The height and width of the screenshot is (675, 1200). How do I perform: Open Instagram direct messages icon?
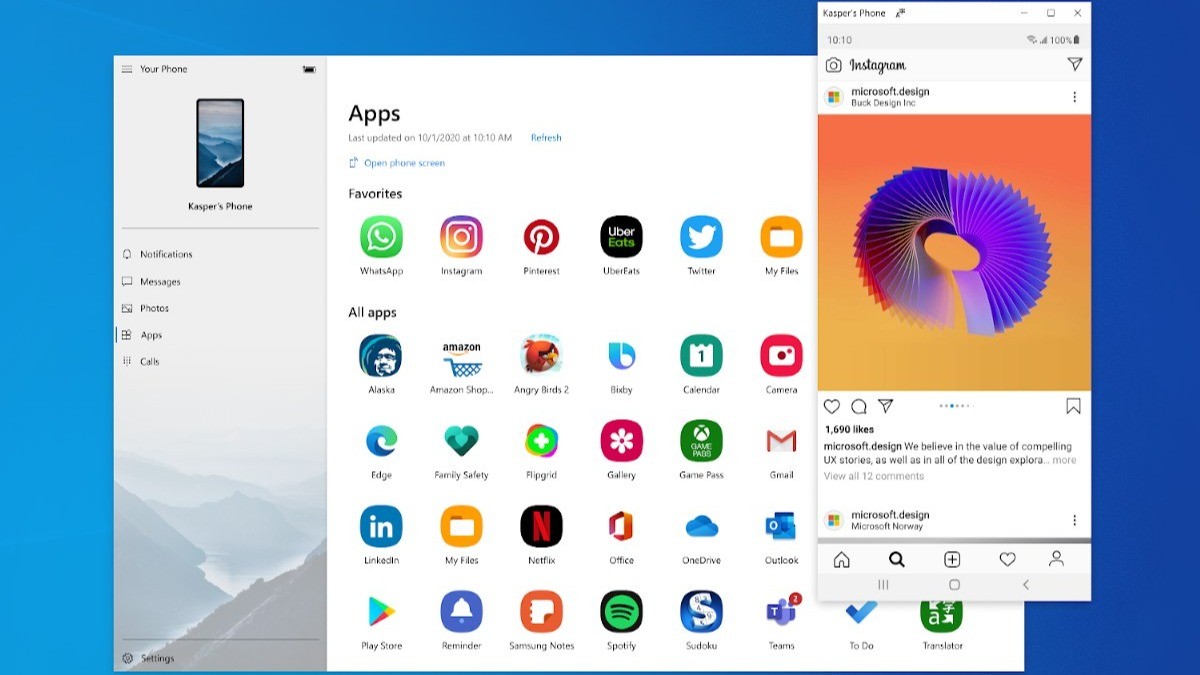coord(1075,64)
